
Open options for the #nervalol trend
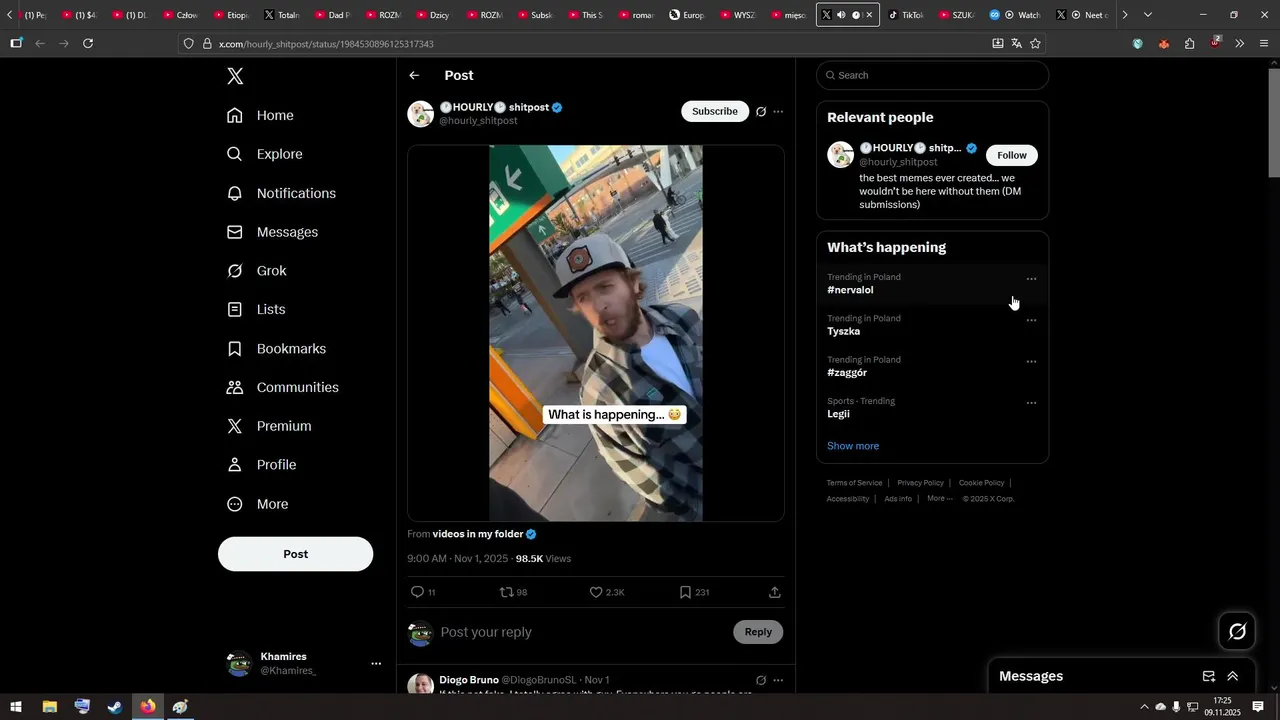tap(1031, 279)
